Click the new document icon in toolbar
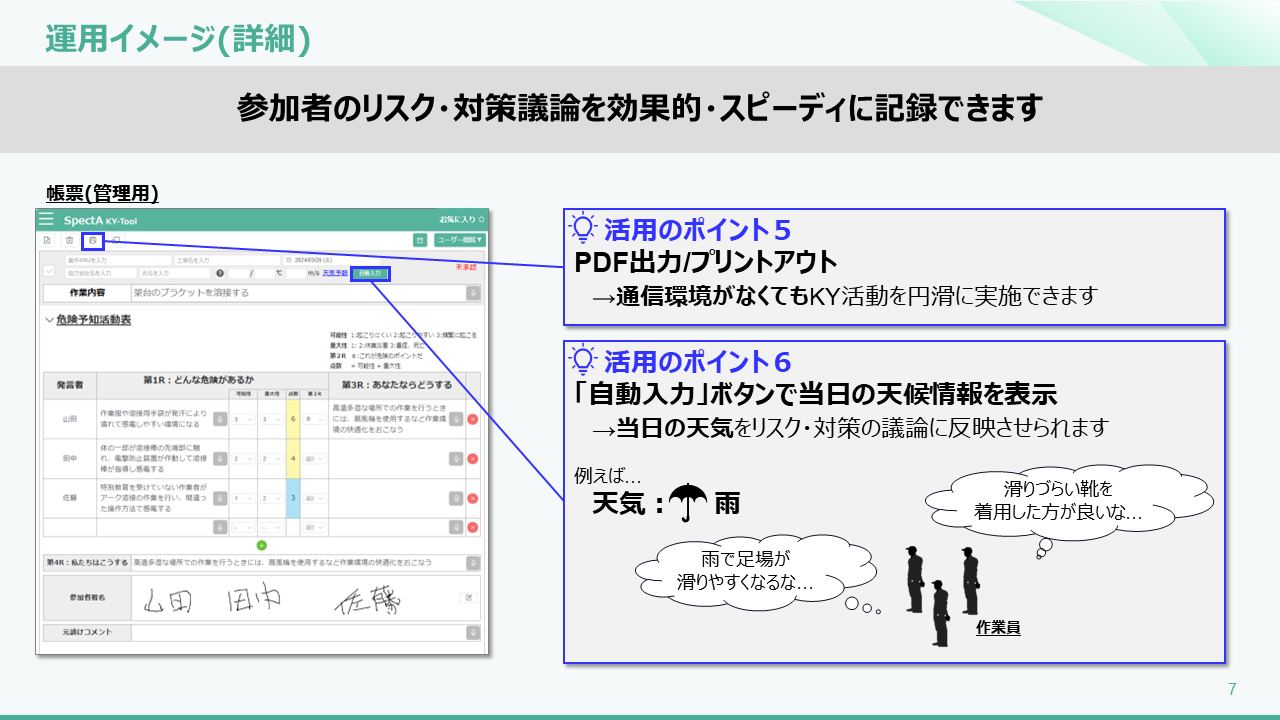The image size is (1280, 720). 47,240
